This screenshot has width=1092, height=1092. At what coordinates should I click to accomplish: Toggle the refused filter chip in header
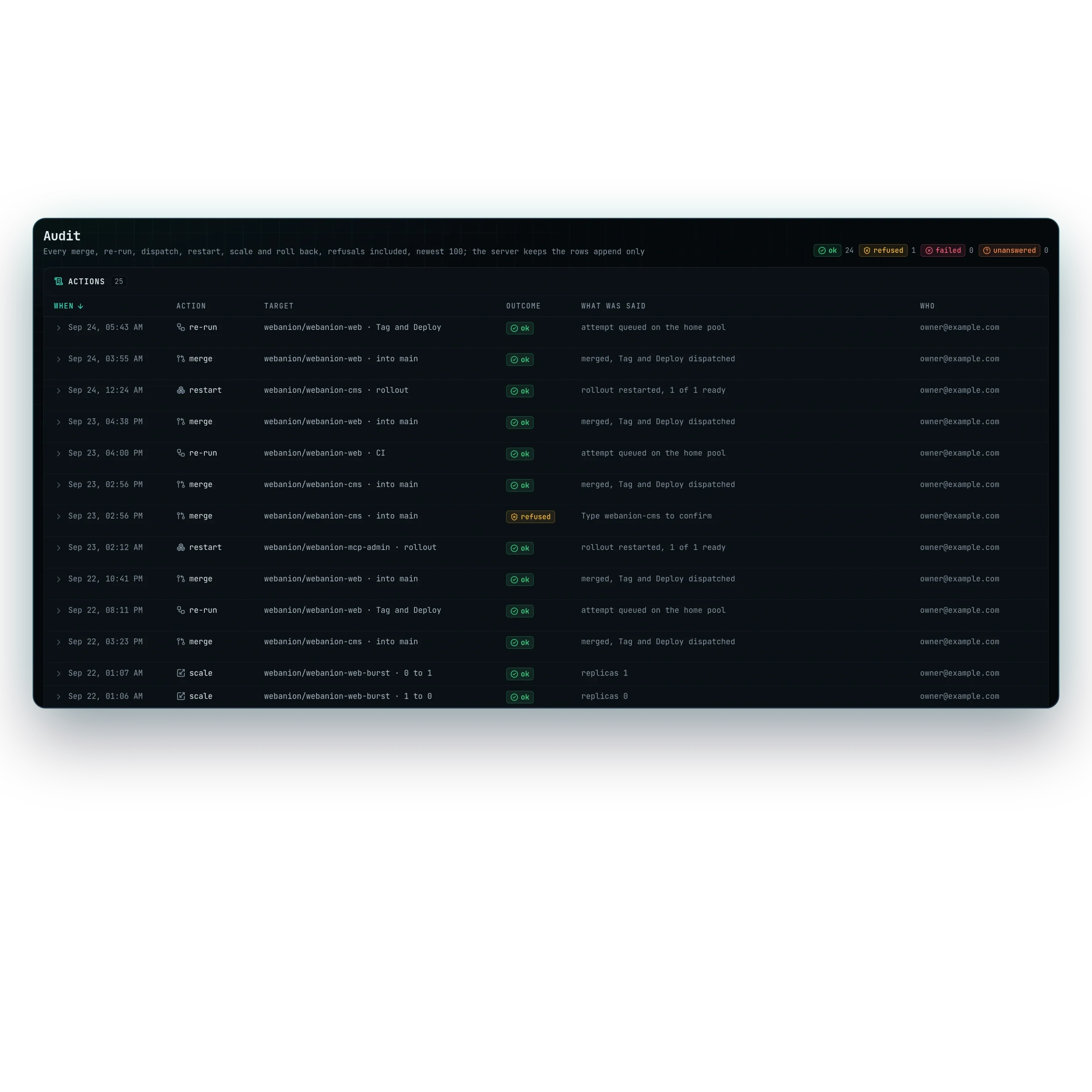883,250
